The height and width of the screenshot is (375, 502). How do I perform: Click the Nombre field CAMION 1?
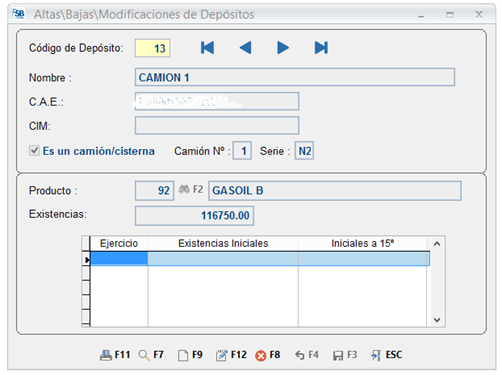295,77
